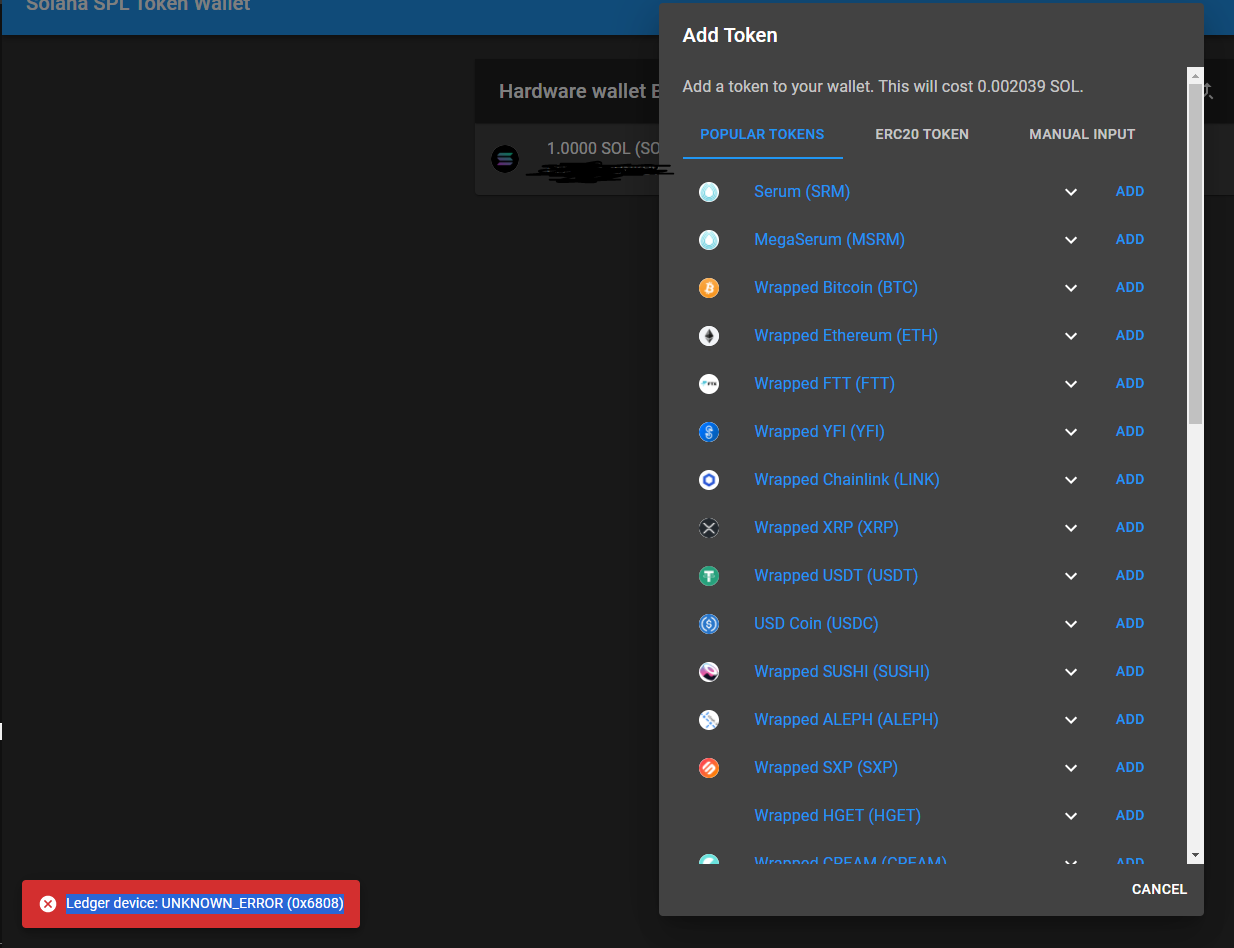Viewport: 1234px width, 948px height.
Task: Click the Serum (SRM) name label
Action: [802, 192]
